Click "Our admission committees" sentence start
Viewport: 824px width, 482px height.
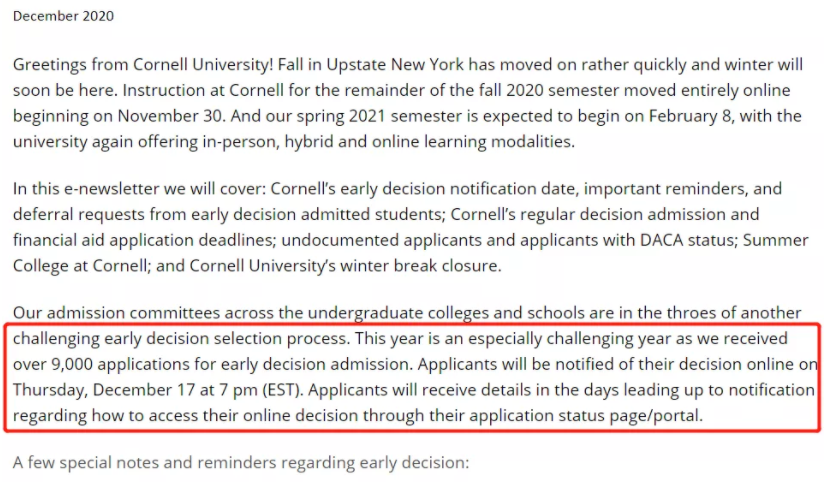(116, 313)
